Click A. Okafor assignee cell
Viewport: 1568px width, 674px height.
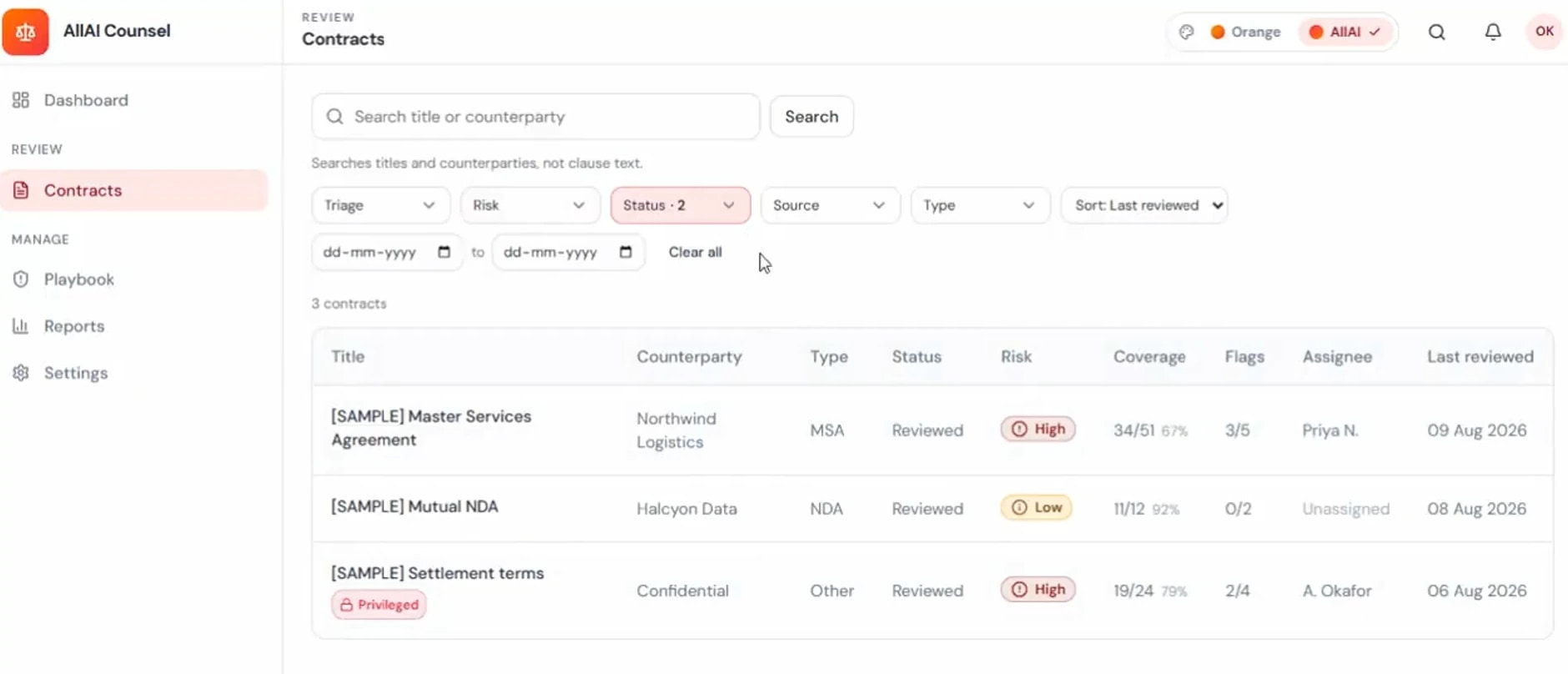click(x=1336, y=591)
